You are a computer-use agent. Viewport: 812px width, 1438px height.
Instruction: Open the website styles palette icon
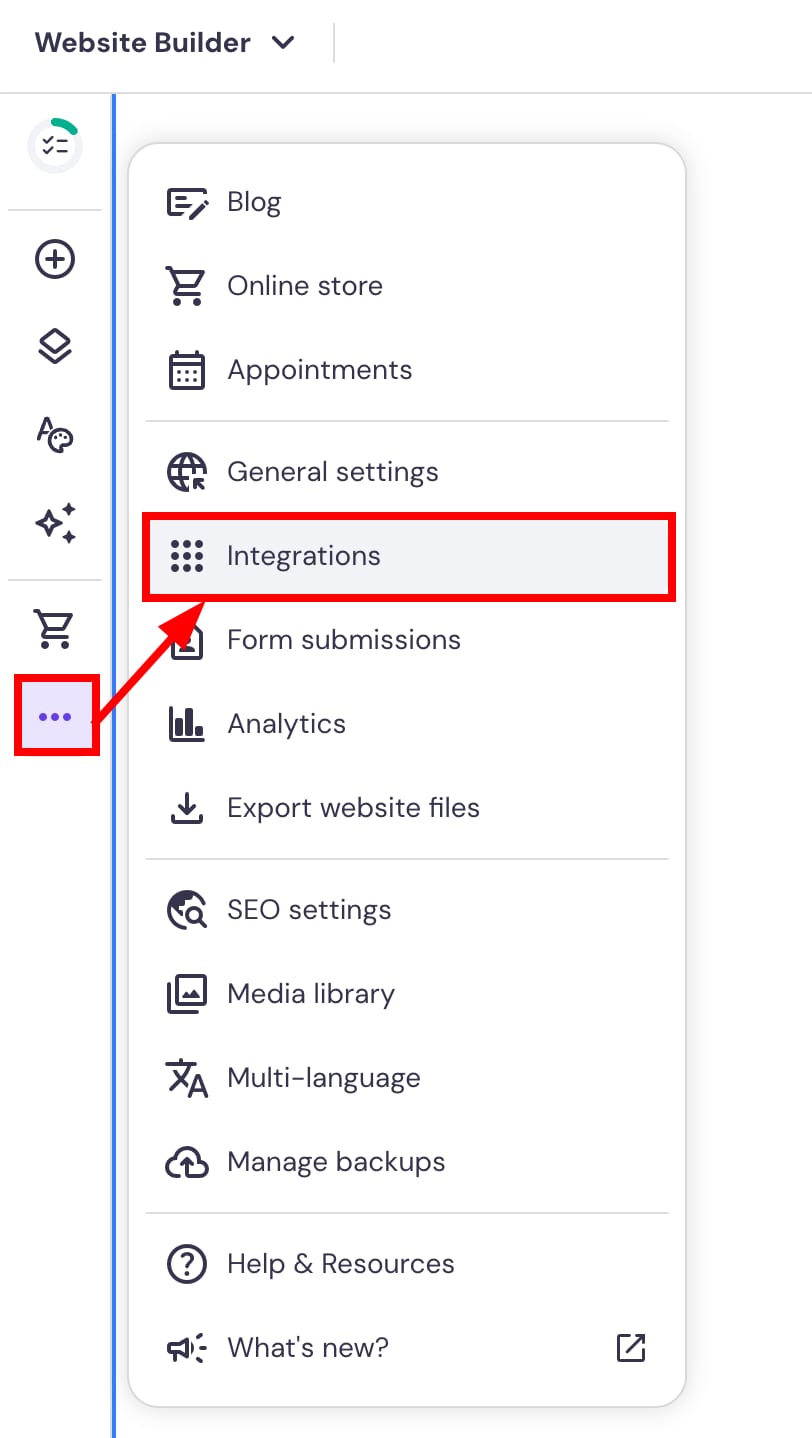[x=55, y=435]
